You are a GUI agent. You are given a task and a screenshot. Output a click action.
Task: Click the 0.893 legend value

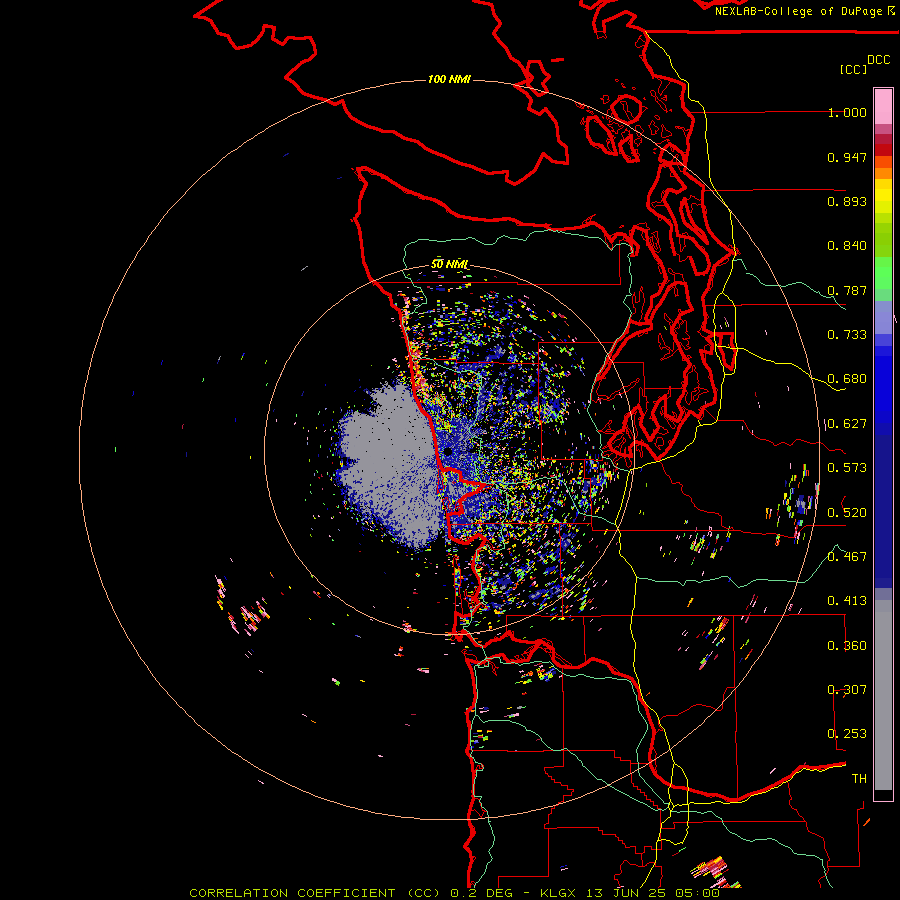click(x=847, y=201)
